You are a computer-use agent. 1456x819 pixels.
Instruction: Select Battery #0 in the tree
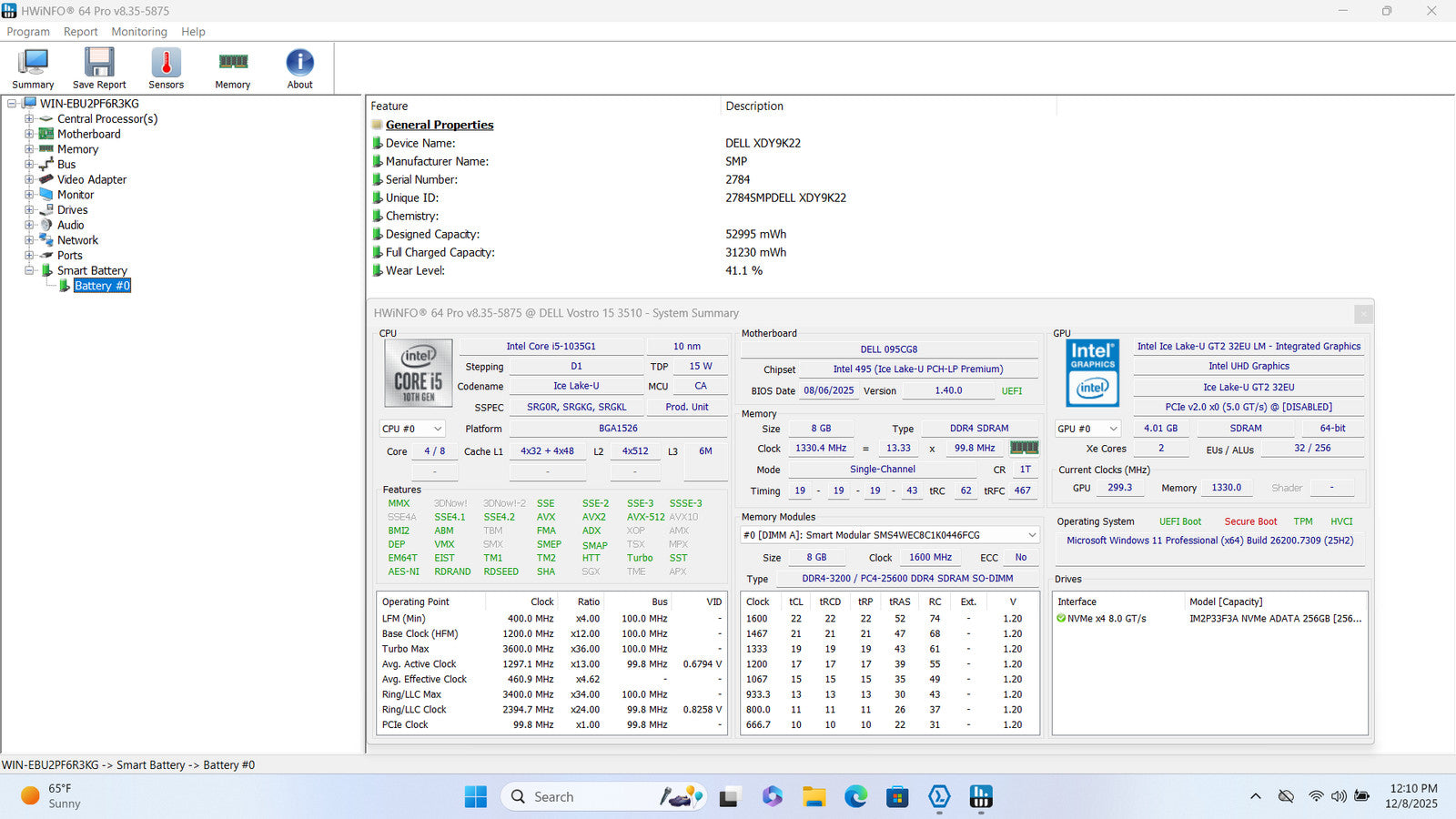[x=102, y=286]
